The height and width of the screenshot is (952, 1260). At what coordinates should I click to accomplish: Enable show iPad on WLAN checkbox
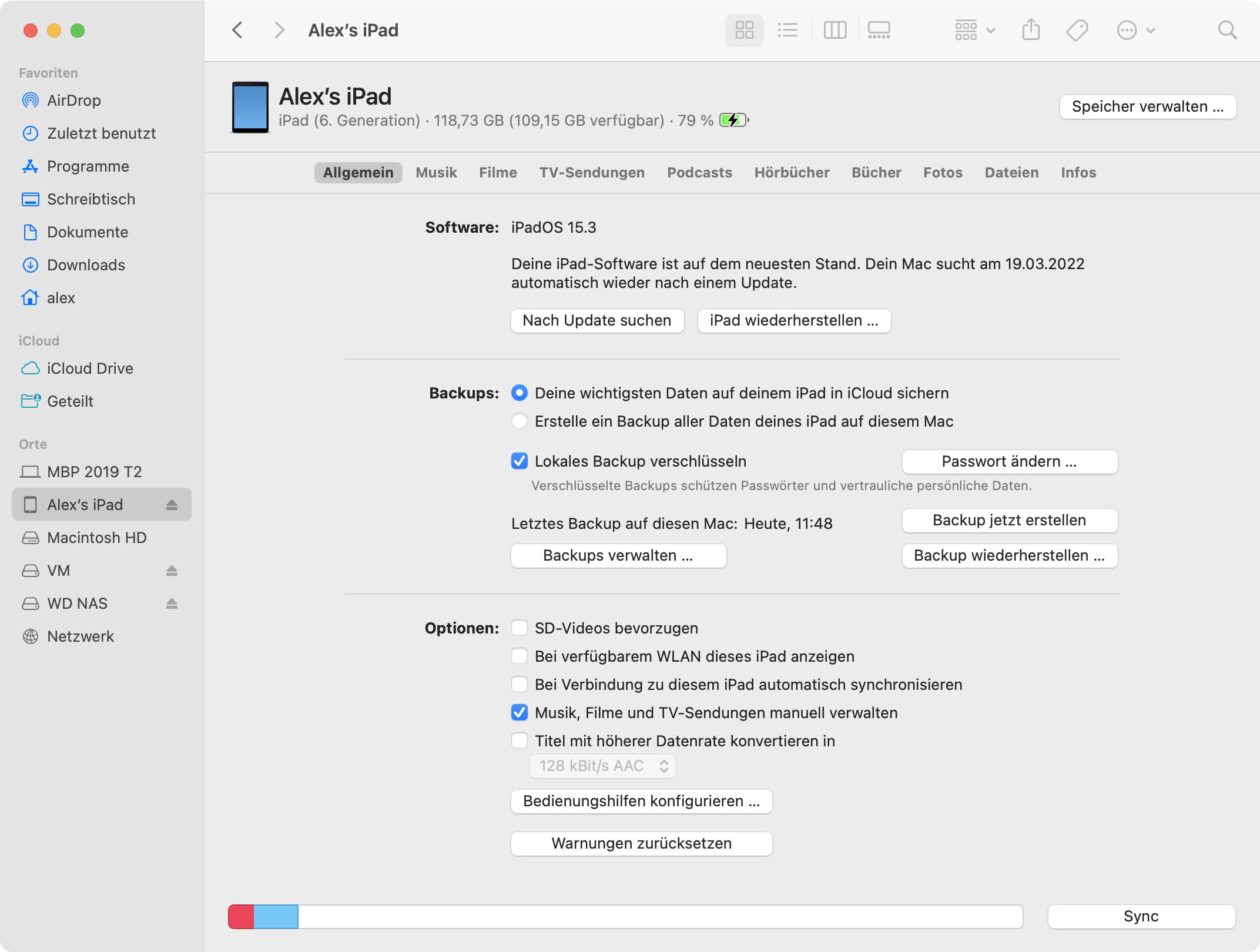[x=520, y=656]
